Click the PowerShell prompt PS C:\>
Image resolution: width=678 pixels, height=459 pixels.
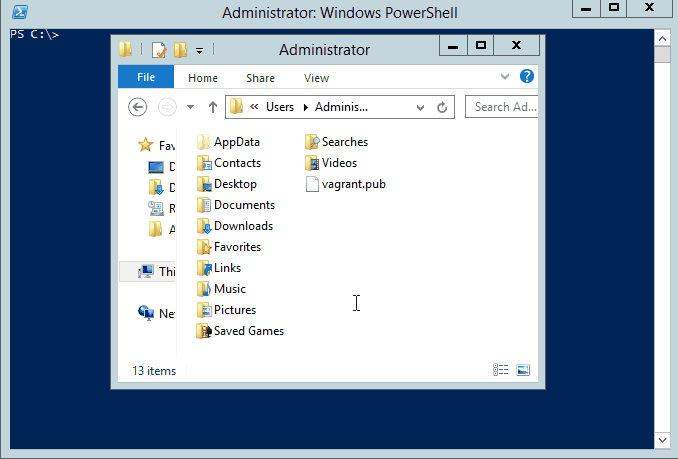coord(34,34)
